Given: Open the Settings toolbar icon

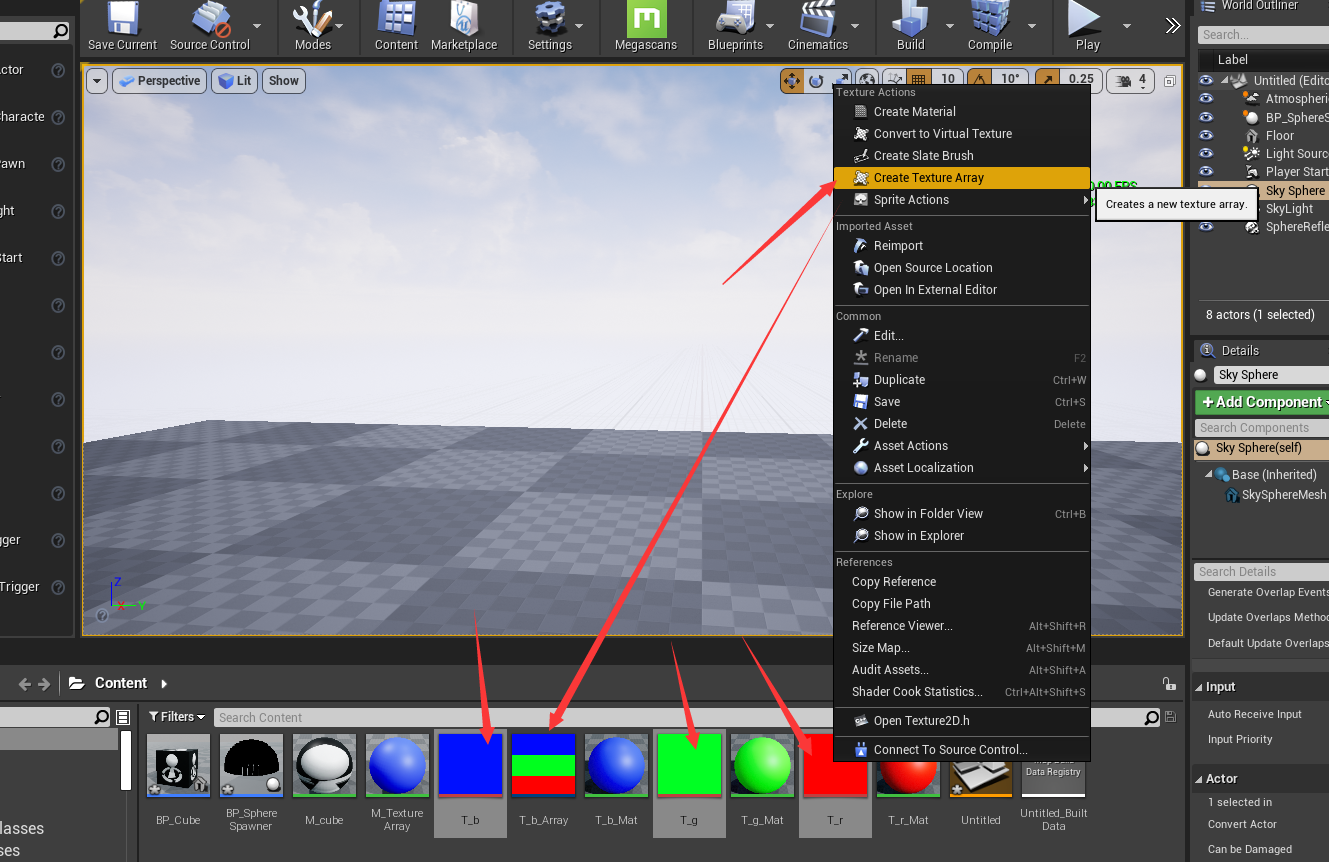Looking at the screenshot, I should [550, 26].
